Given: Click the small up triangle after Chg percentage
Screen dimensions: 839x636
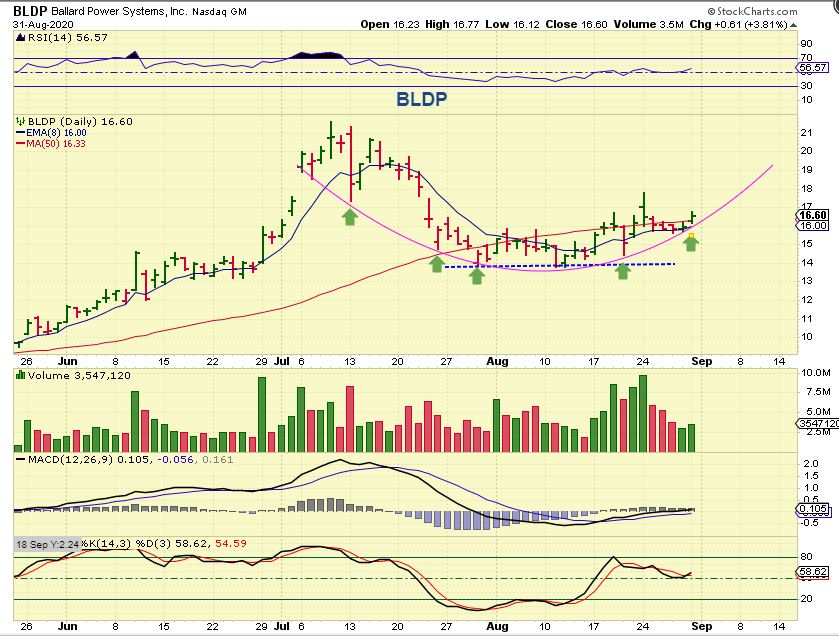Looking at the screenshot, I should (793, 25).
